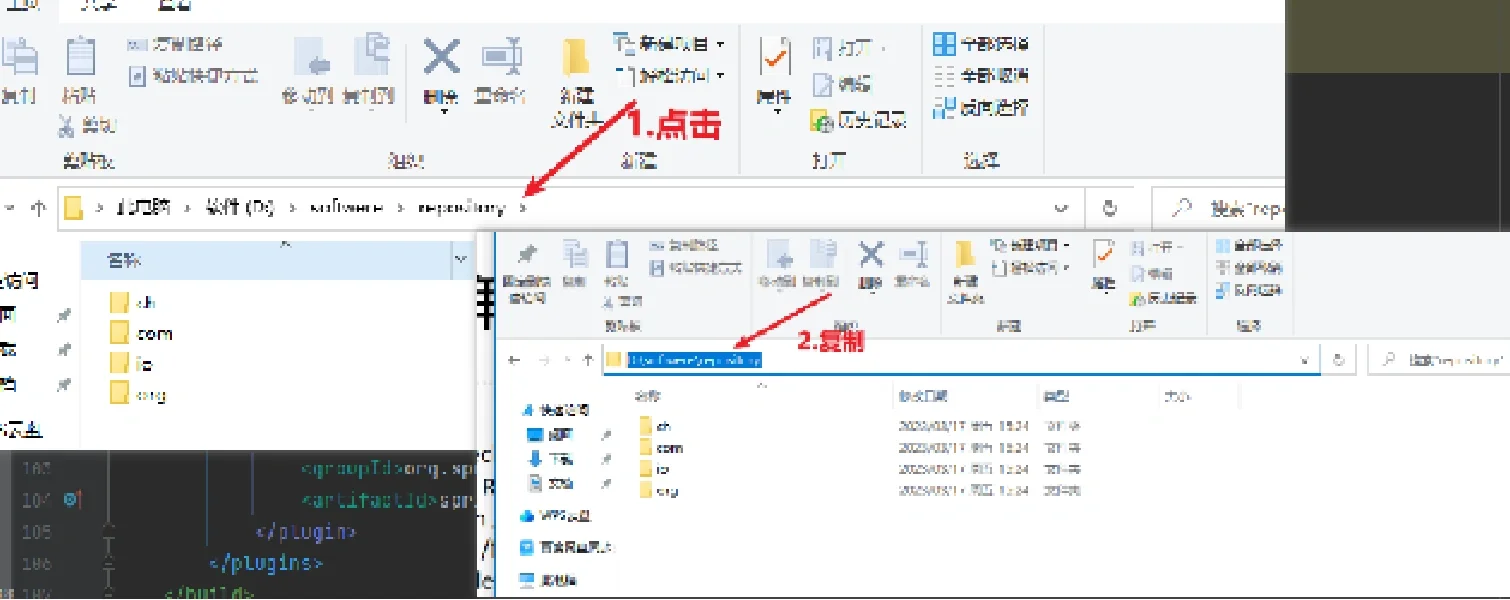This screenshot has height=600, width=1510.
Task: Open the address bar history dropdown arrow
Action: [1060, 207]
